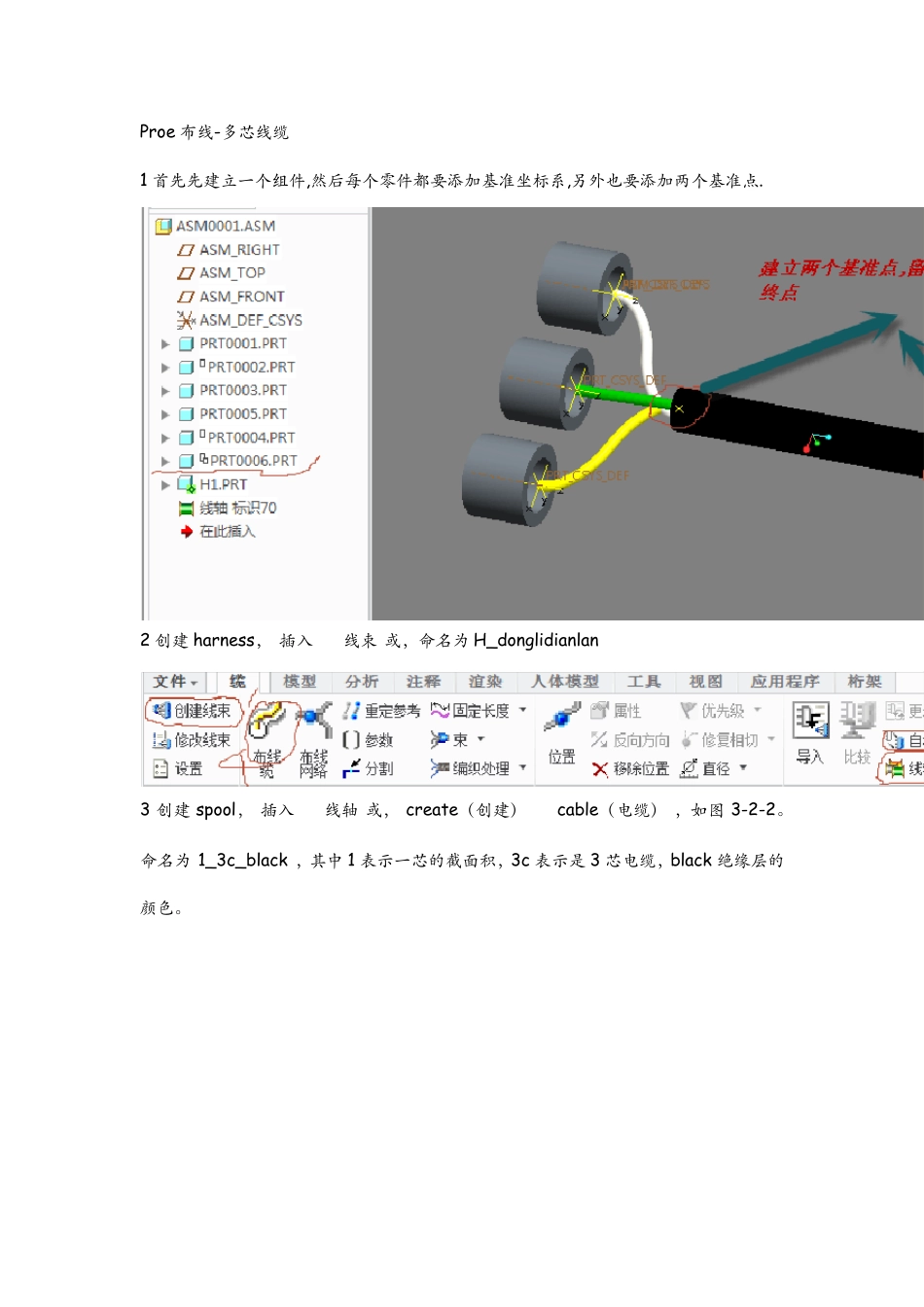Select PRT0003.PRT part in model tree
This screenshot has height=1307, width=924.
coord(233,391)
